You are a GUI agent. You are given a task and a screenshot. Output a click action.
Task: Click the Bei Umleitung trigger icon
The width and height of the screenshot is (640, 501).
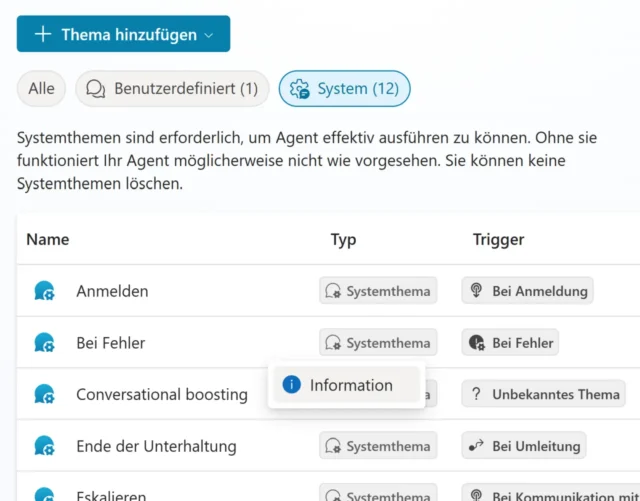click(x=478, y=445)
